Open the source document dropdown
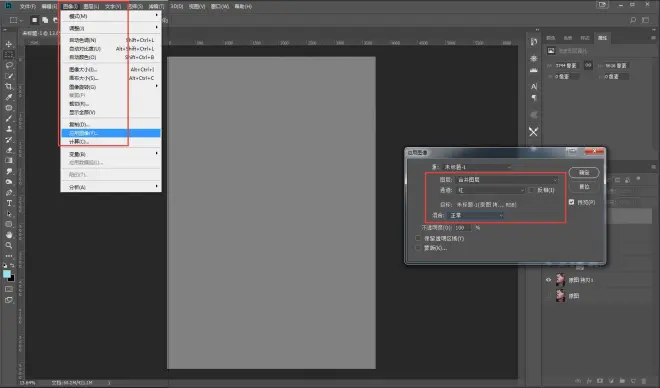This screenshot has height=388, width=660. (x=476, y=167)
